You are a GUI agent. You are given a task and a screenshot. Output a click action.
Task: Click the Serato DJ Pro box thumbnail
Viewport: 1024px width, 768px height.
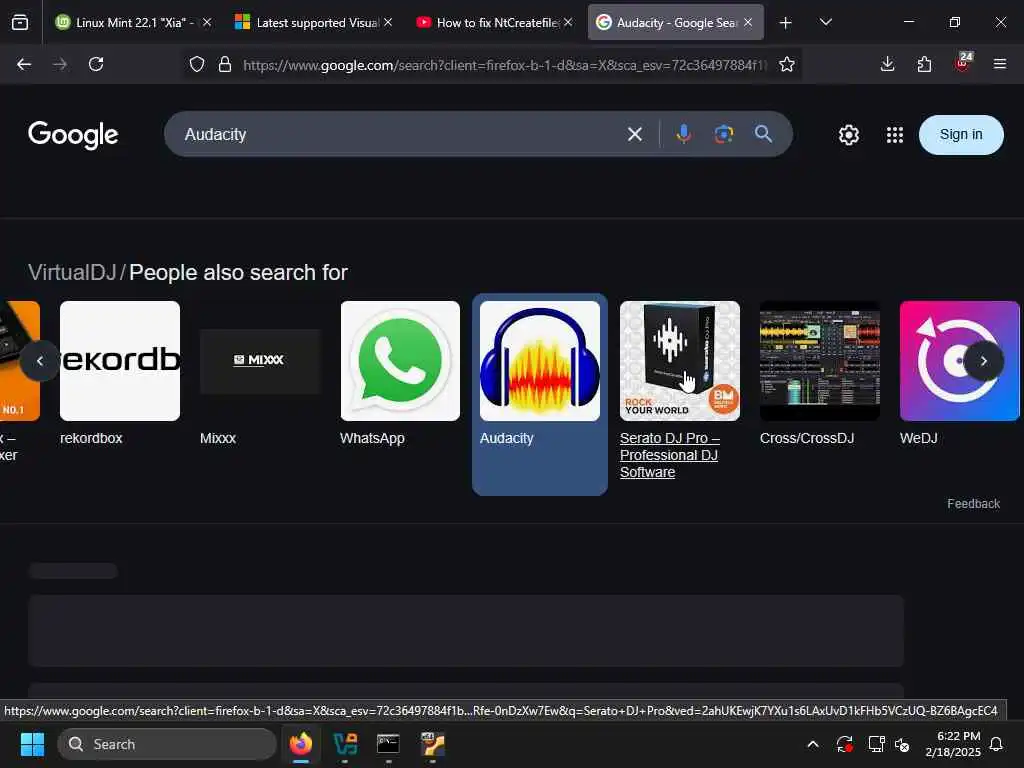[x=680, y=360]
